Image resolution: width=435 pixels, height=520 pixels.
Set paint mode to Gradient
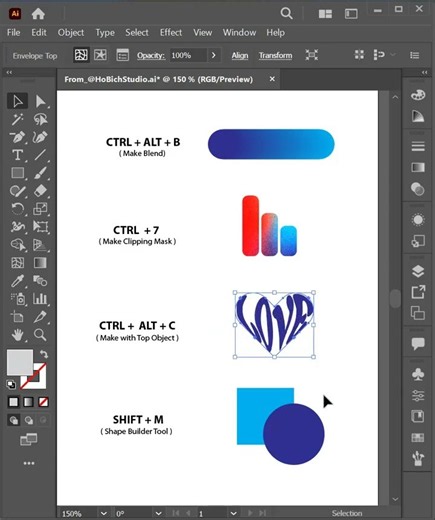pyautogui.click(x=28, y=402)
